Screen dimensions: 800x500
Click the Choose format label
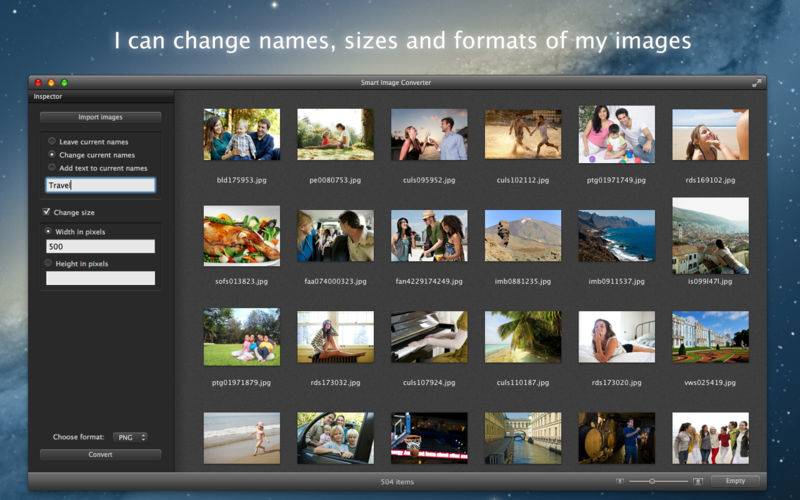79,437
